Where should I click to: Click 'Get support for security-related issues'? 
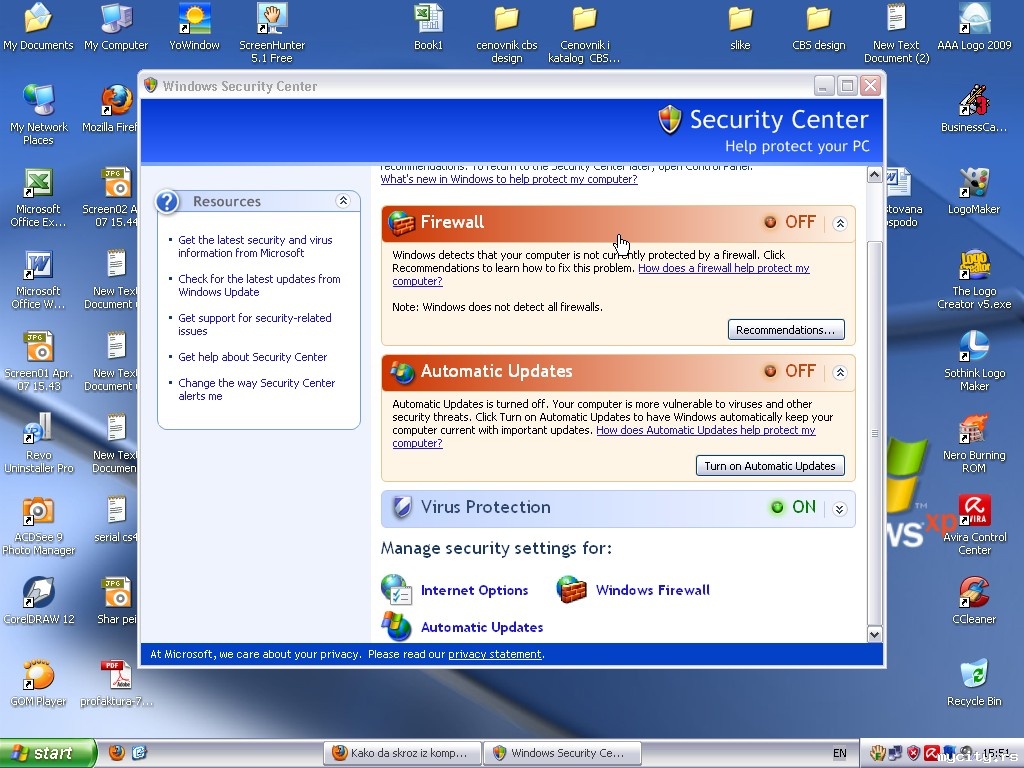tap(255, 325)
